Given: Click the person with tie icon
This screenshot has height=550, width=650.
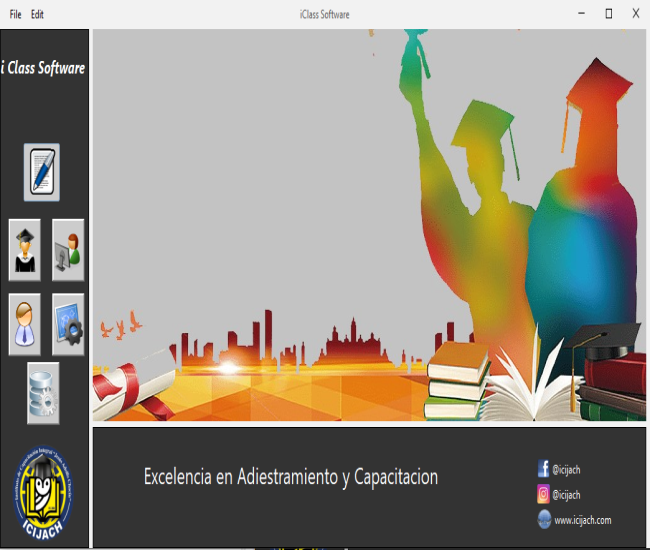Looking at the screenshot, I should 25,324.
